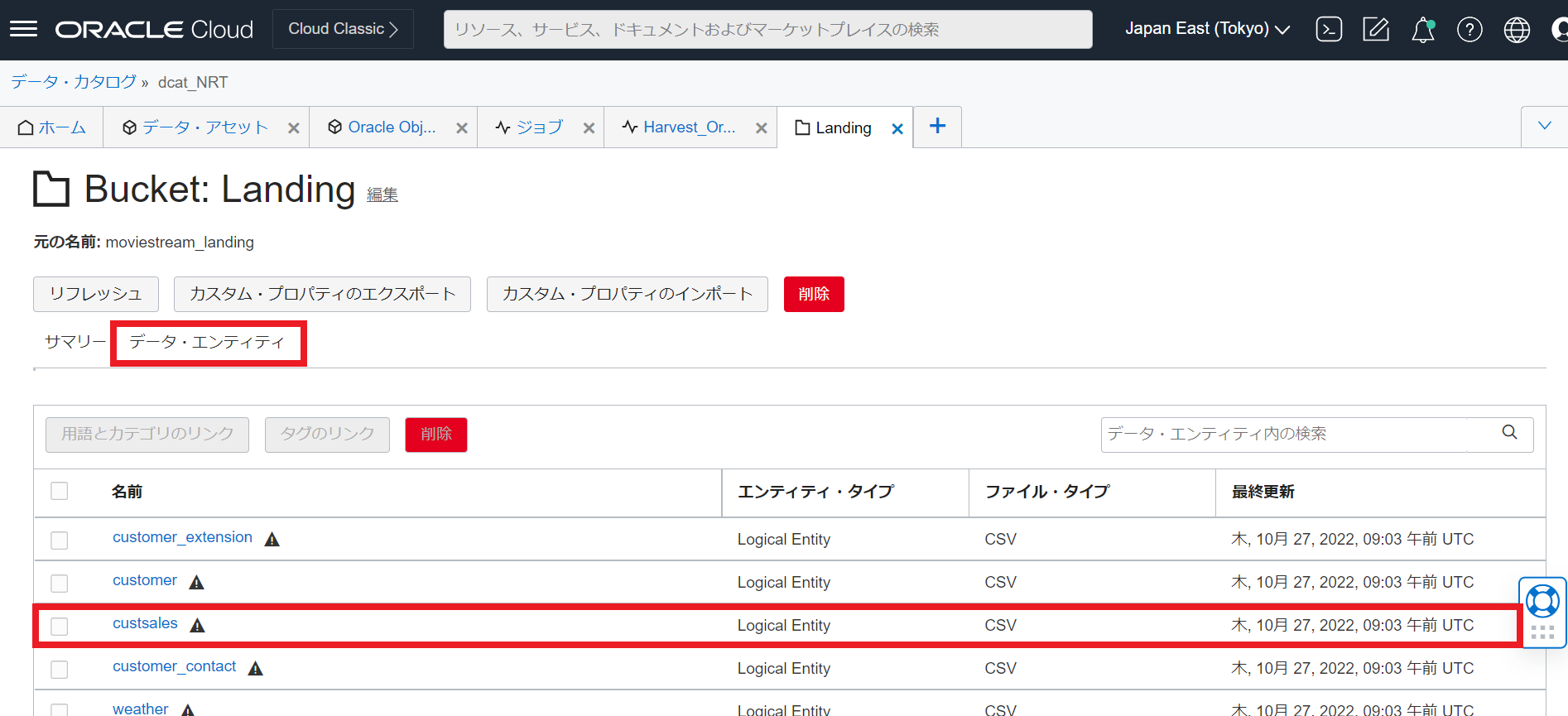Click the notifications bell icon
Image resolution: width=1568 pixels, height=716 pixels.
pyautogui.click(x=1422, y=30)
